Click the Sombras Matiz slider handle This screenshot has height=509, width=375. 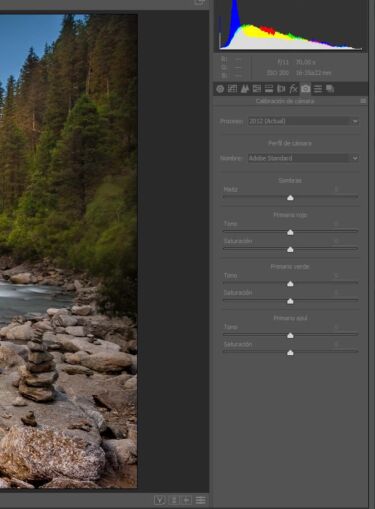[290, 198]
